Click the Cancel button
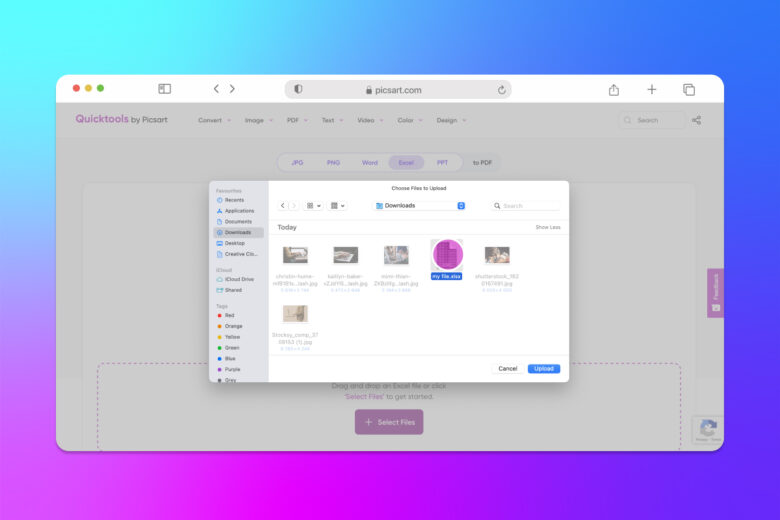This screenshot has height=520, width=780. point(507,369)
